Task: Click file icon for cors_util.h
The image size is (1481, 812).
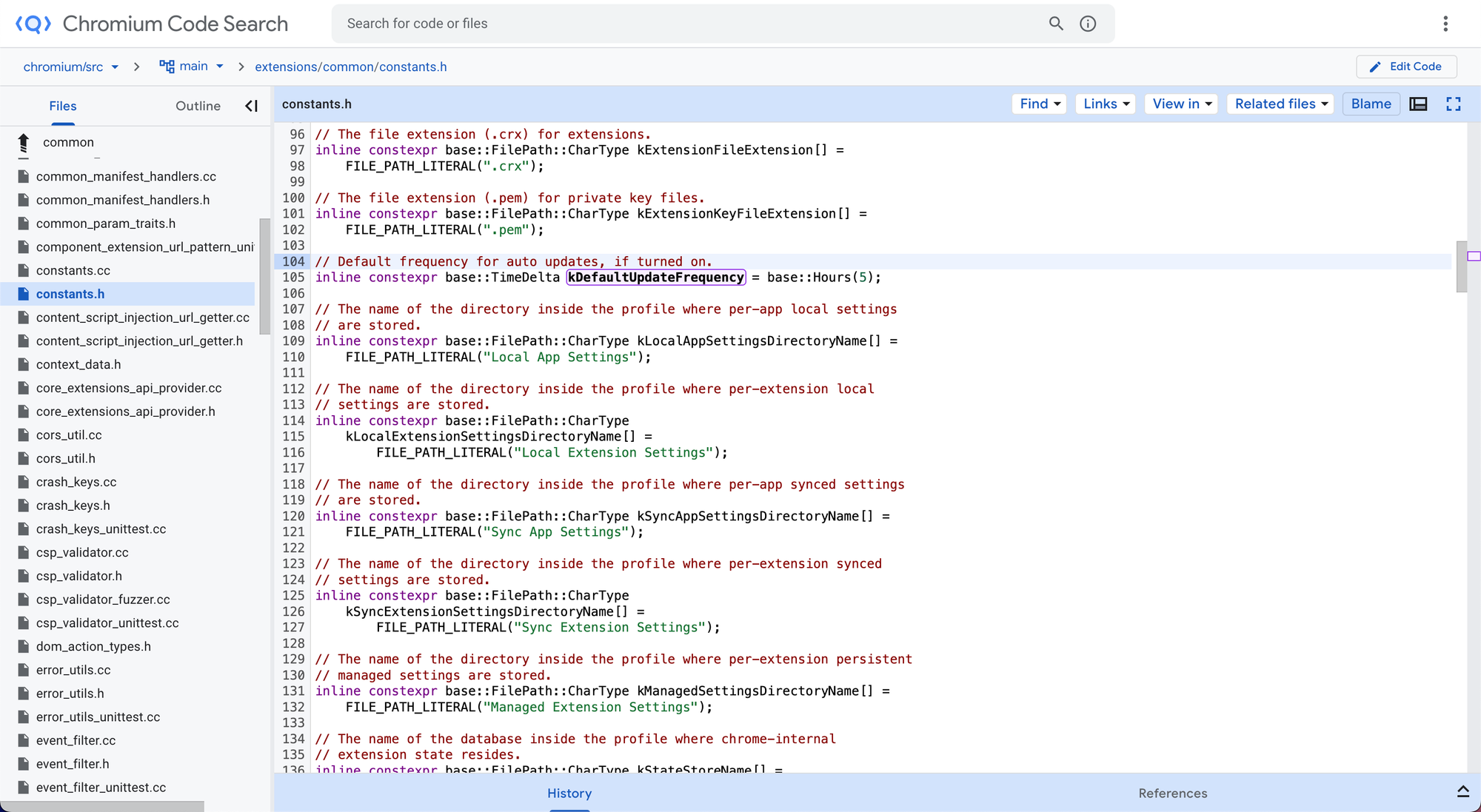Action: click(x=24, y=458)
